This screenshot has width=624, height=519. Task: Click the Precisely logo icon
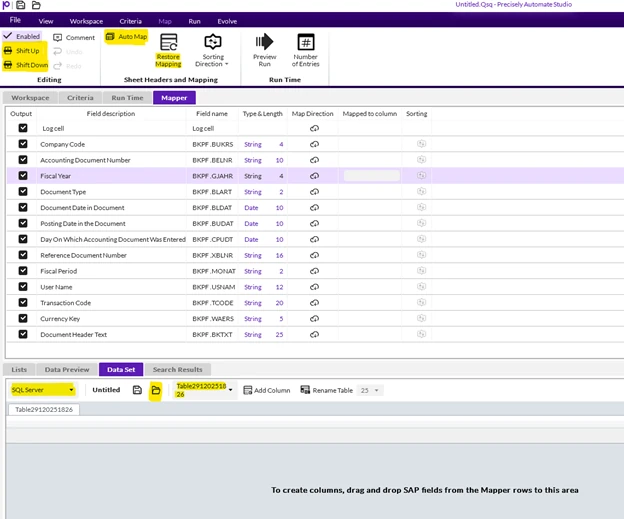(6, 5)
